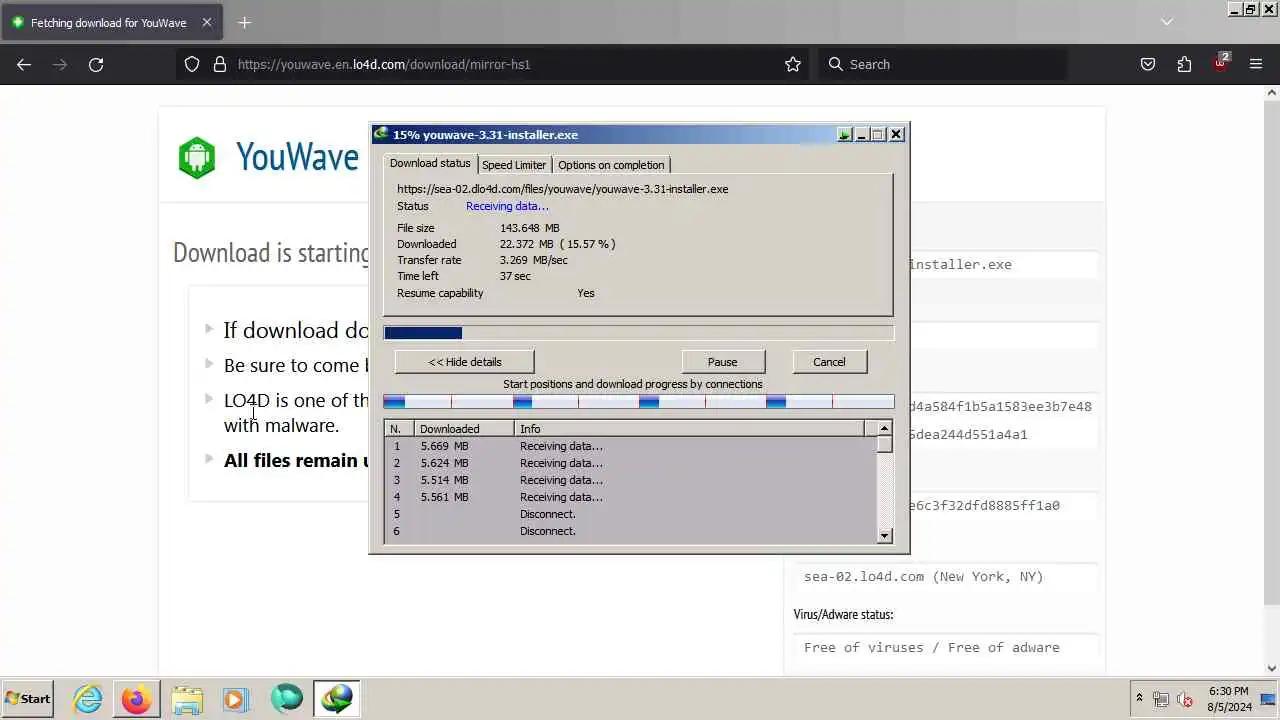Click the Firefox Search box
The height and width of the screenshot is (720, 1280).
(945, 64)
